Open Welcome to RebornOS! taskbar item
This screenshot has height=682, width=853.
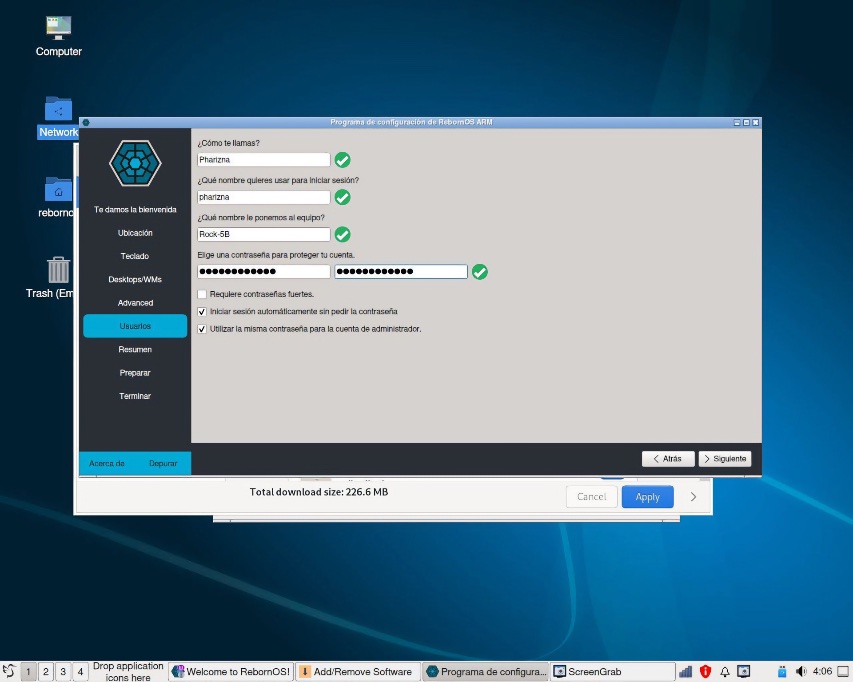231,672
